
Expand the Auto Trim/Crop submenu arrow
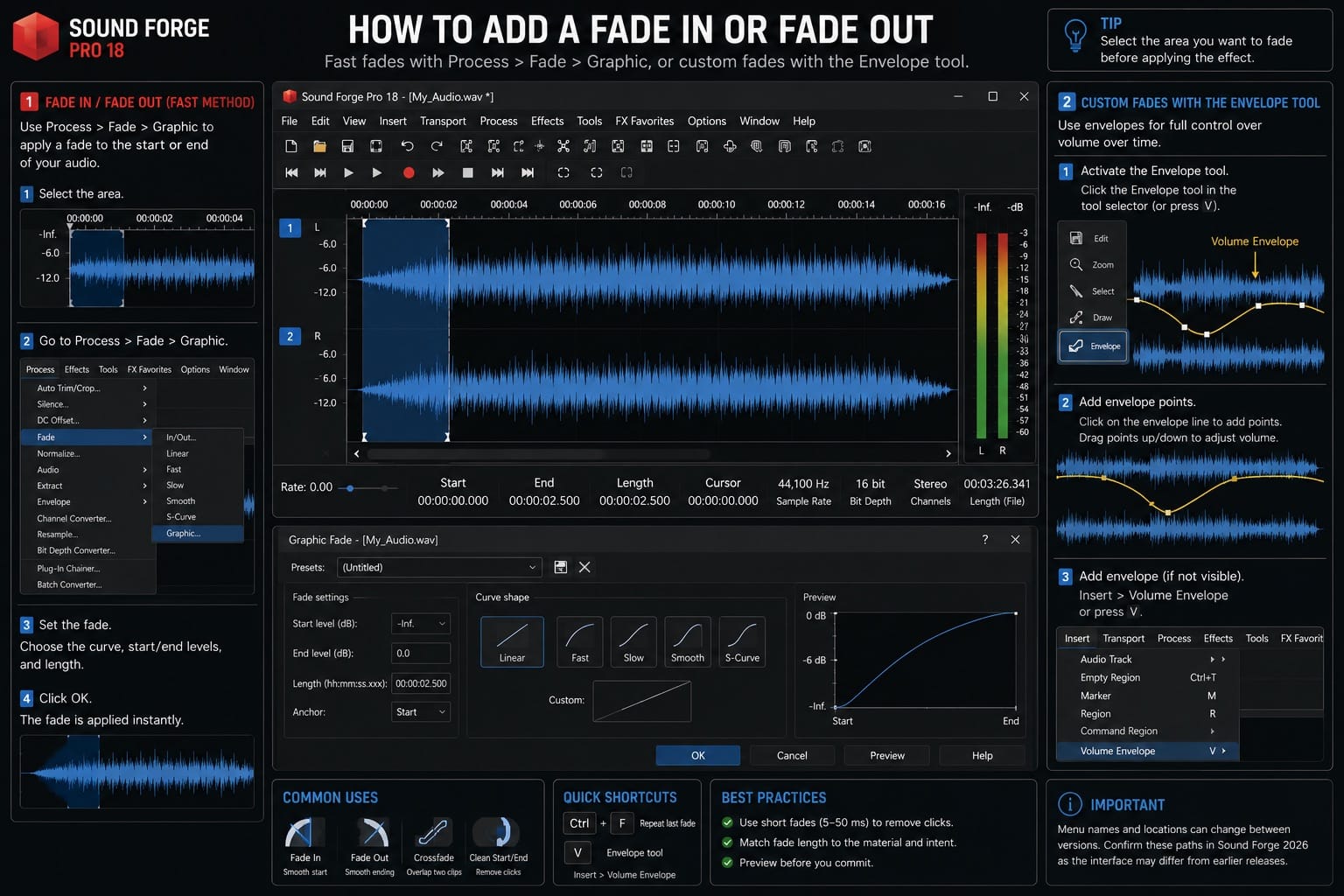coord(144,388)
